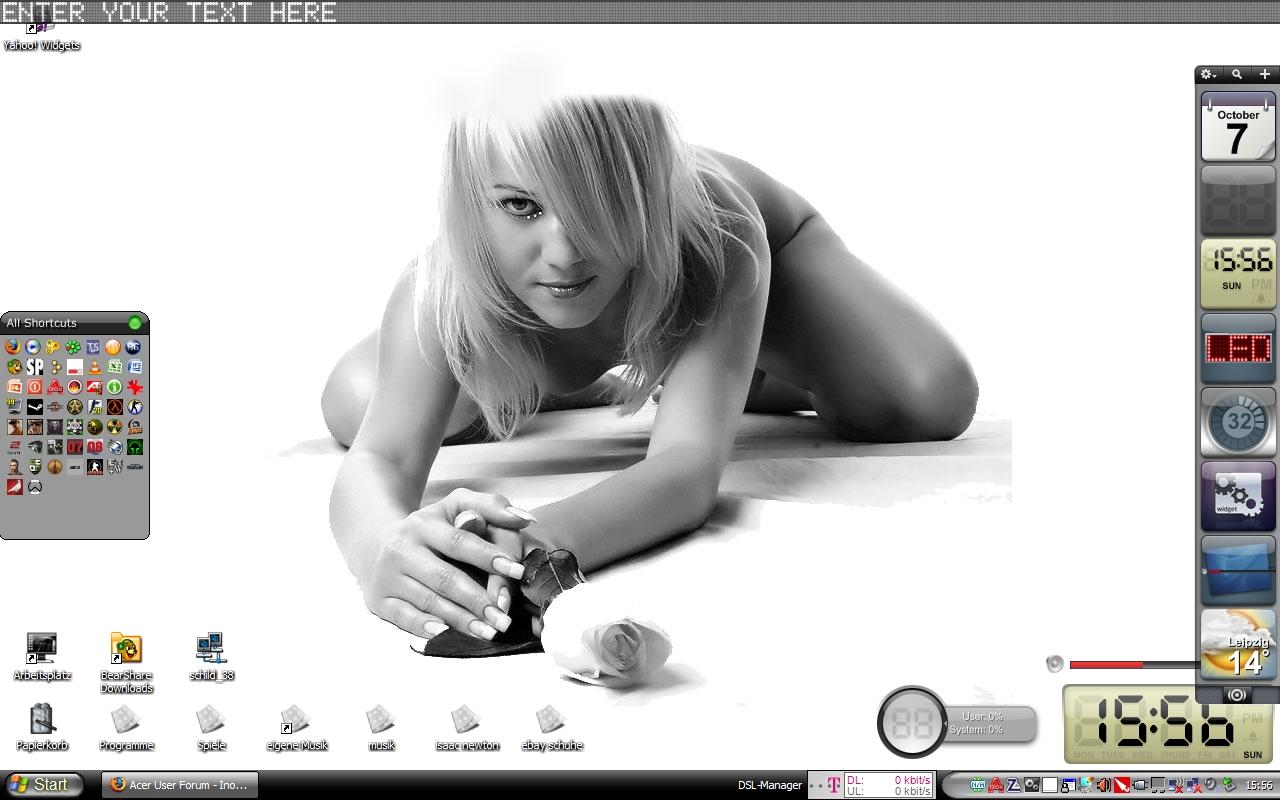Open the Papierkorb recycle bin
This screenshot has width=1280, height=800.
(x=42, y=720)
